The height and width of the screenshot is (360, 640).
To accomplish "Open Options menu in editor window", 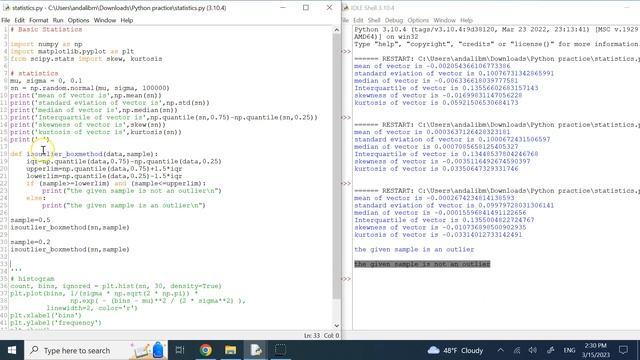I will point(78,20).
